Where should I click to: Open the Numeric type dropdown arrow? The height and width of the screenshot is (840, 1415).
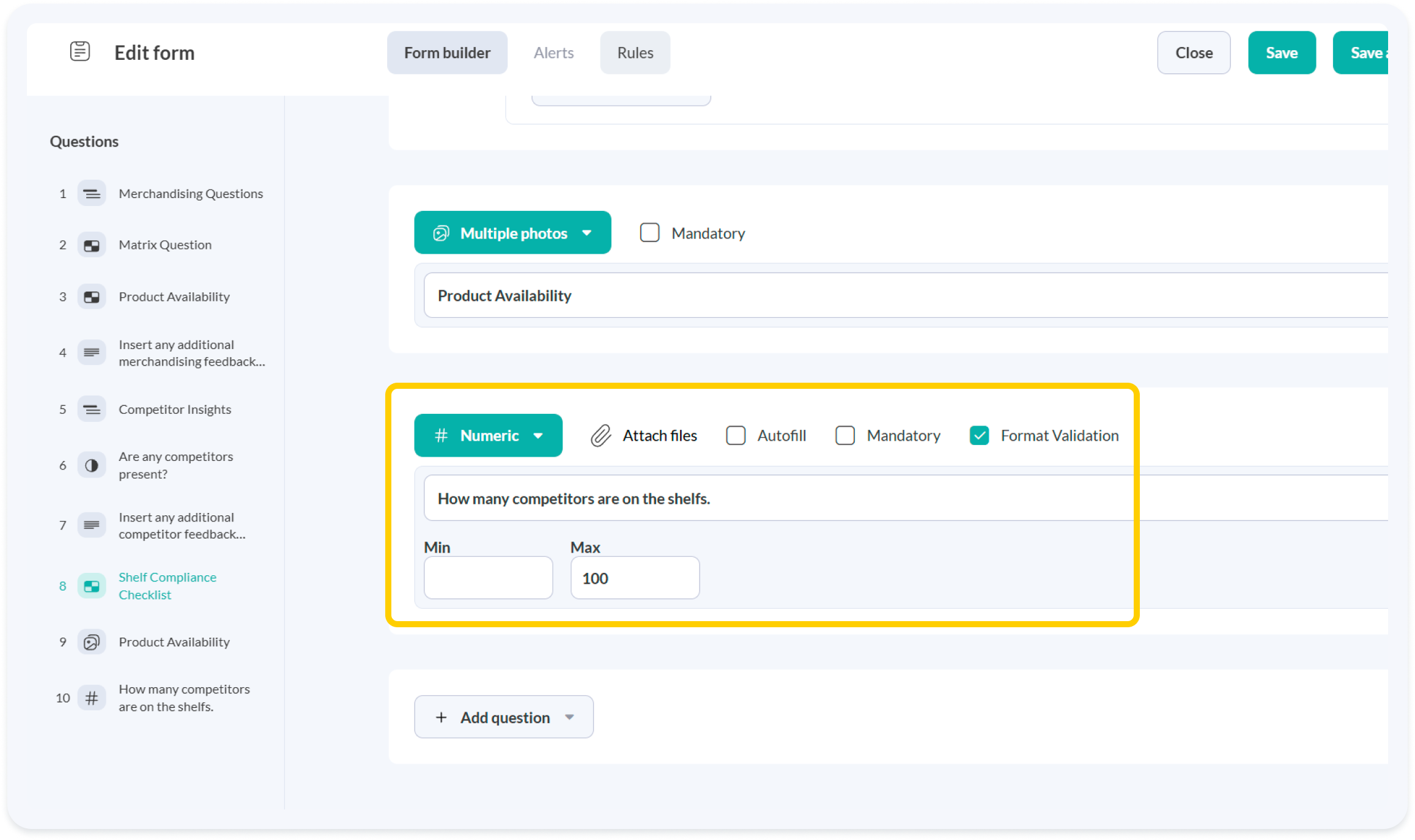(x=538, y=436)
